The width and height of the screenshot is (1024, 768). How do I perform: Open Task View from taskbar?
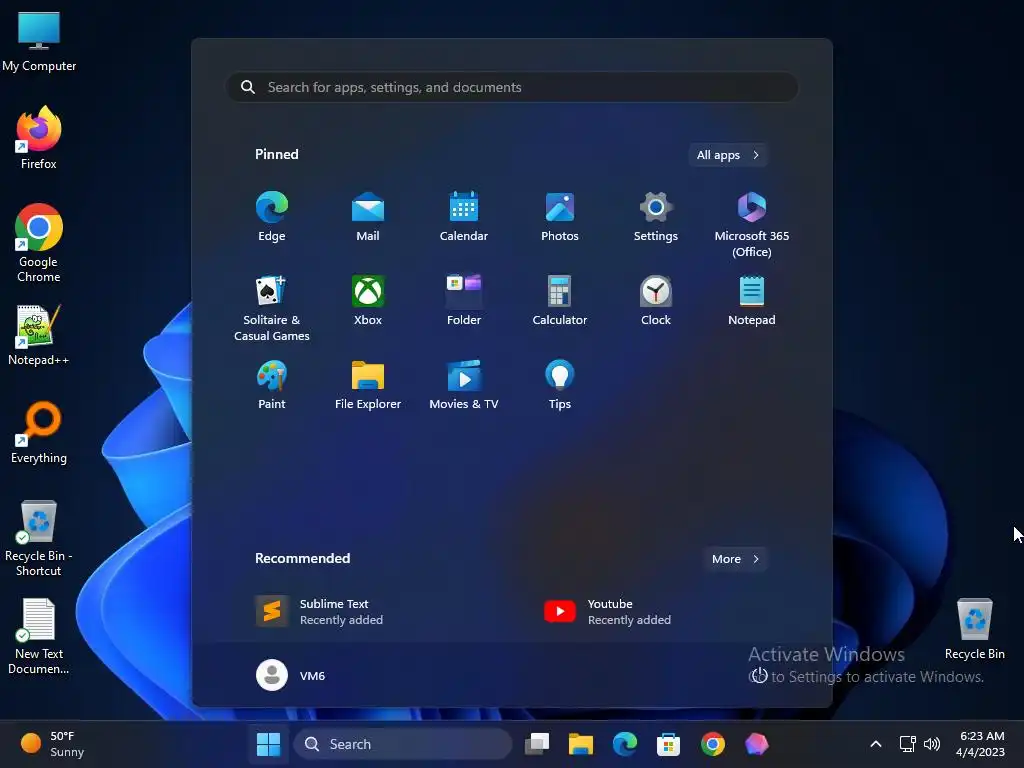pos(537,744)
